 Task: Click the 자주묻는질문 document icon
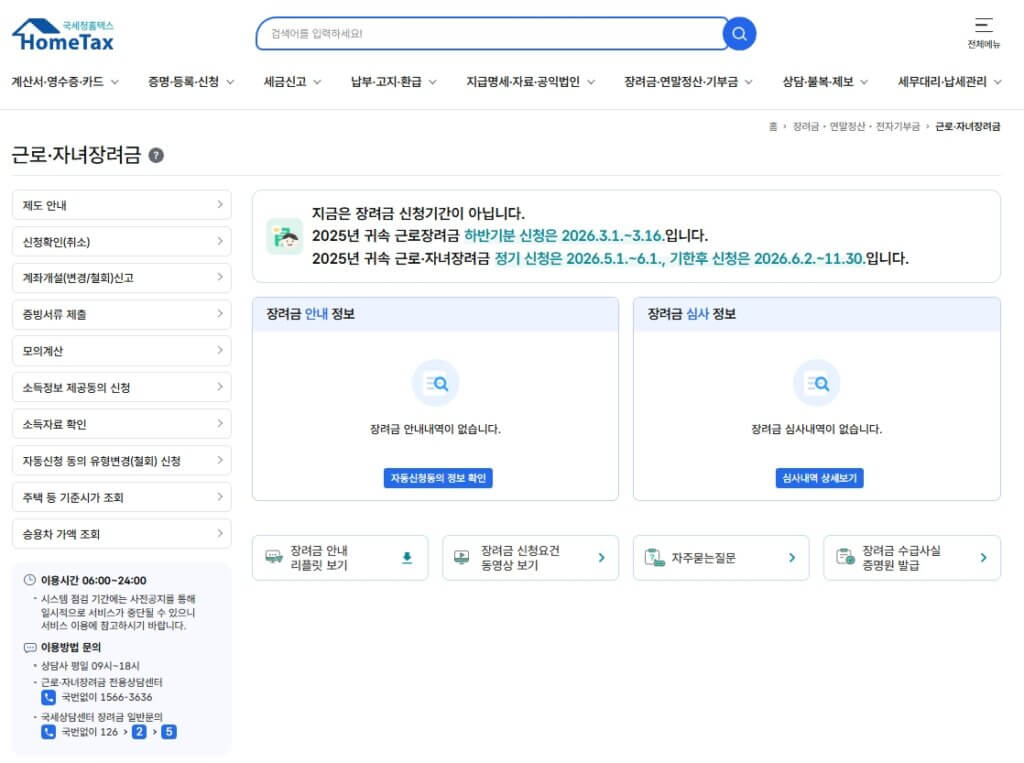pos(653,558)
